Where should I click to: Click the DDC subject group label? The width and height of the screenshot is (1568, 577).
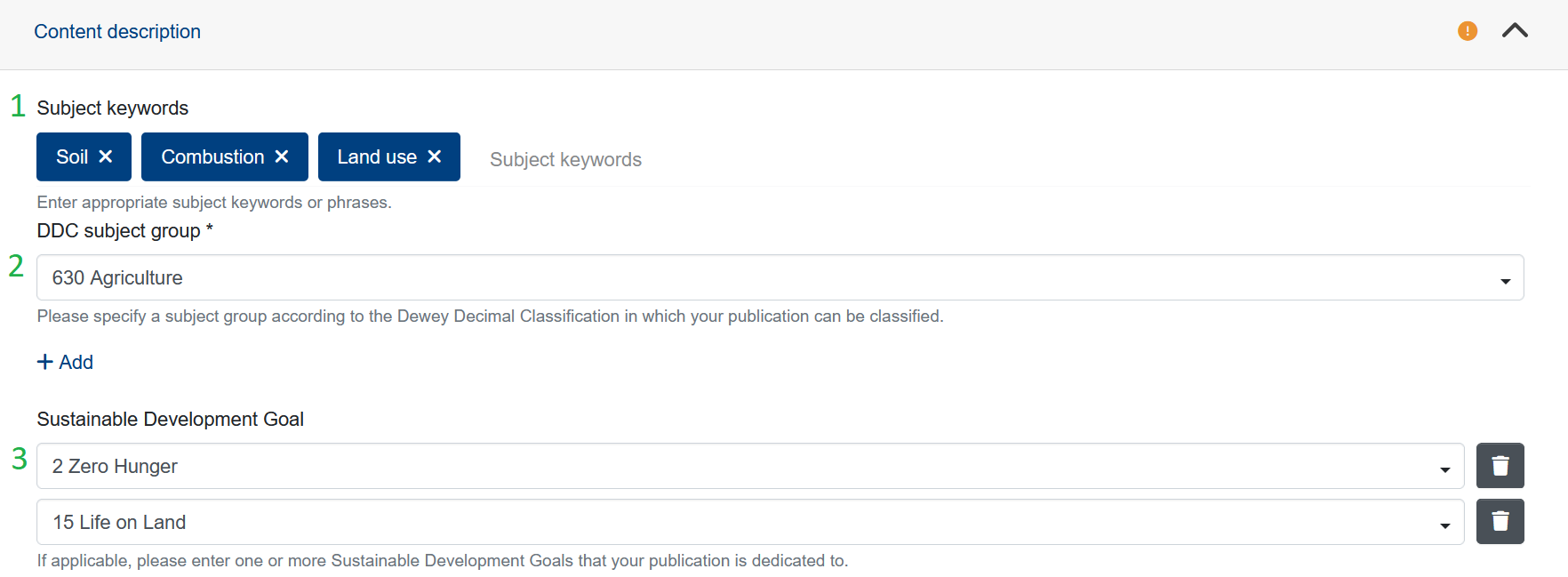[x=119, y=231]
